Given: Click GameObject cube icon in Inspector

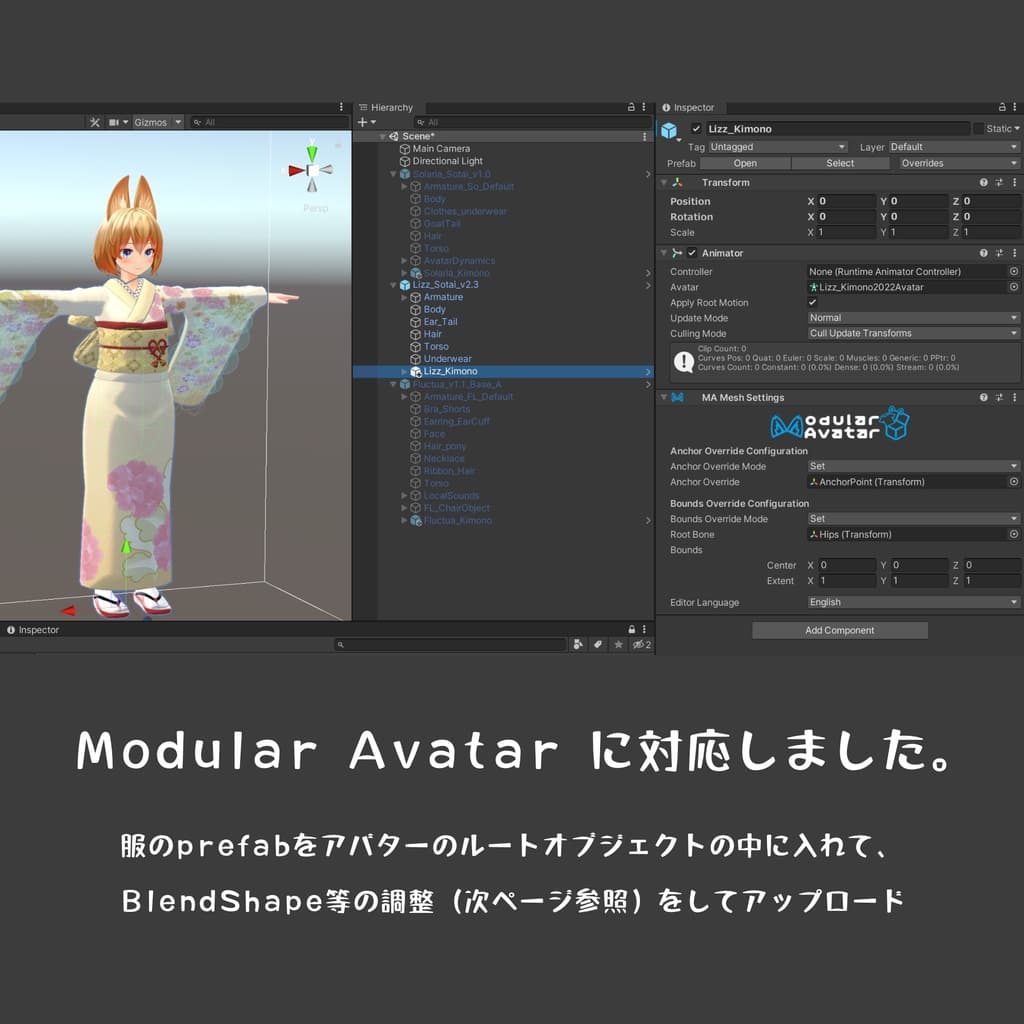Looking at the screenshot, I should point(669,130).
